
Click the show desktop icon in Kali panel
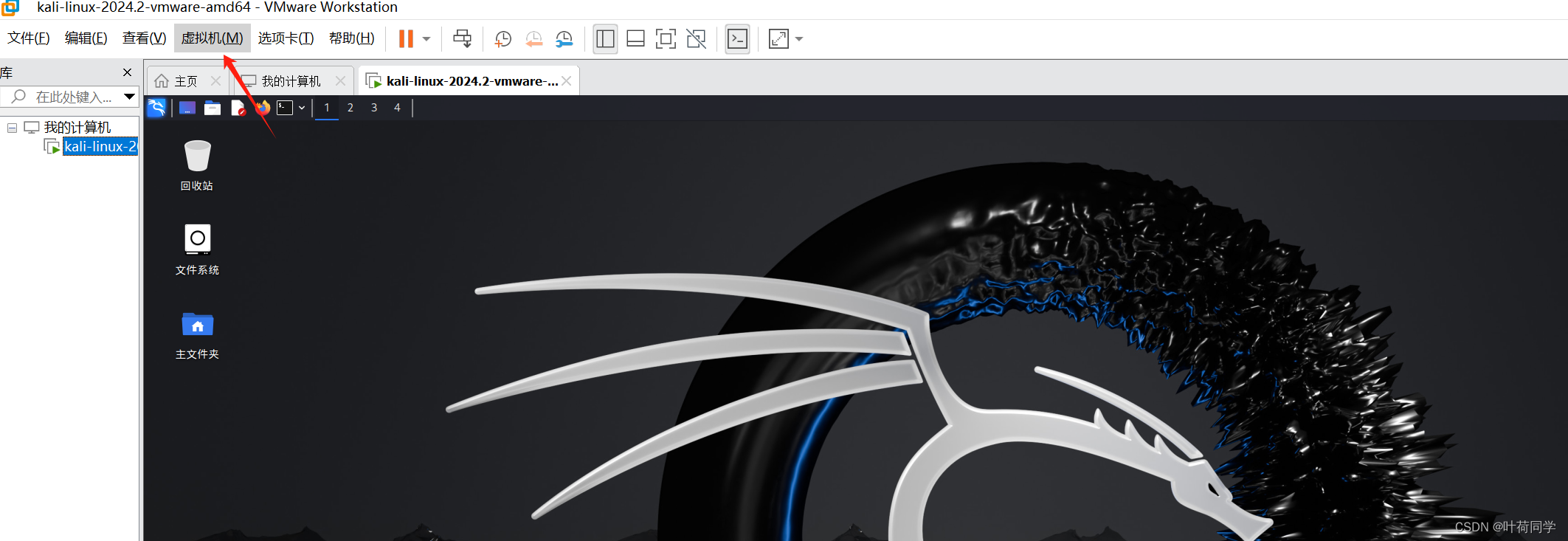pos(187,108)
